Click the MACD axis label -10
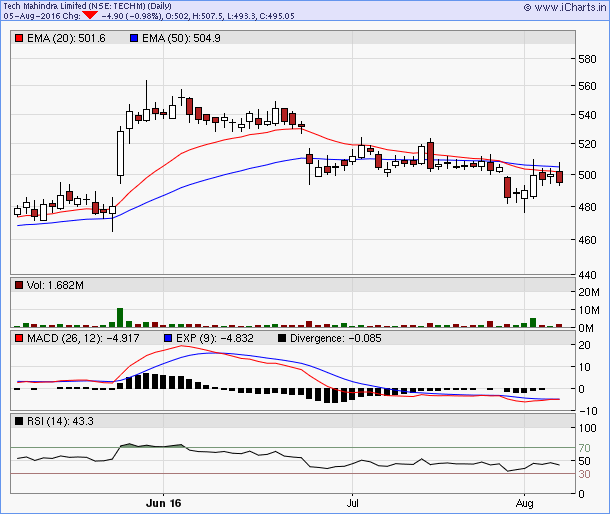Image resolution: width=610 pixels, height=514 pixels. (x=587, y=411)
